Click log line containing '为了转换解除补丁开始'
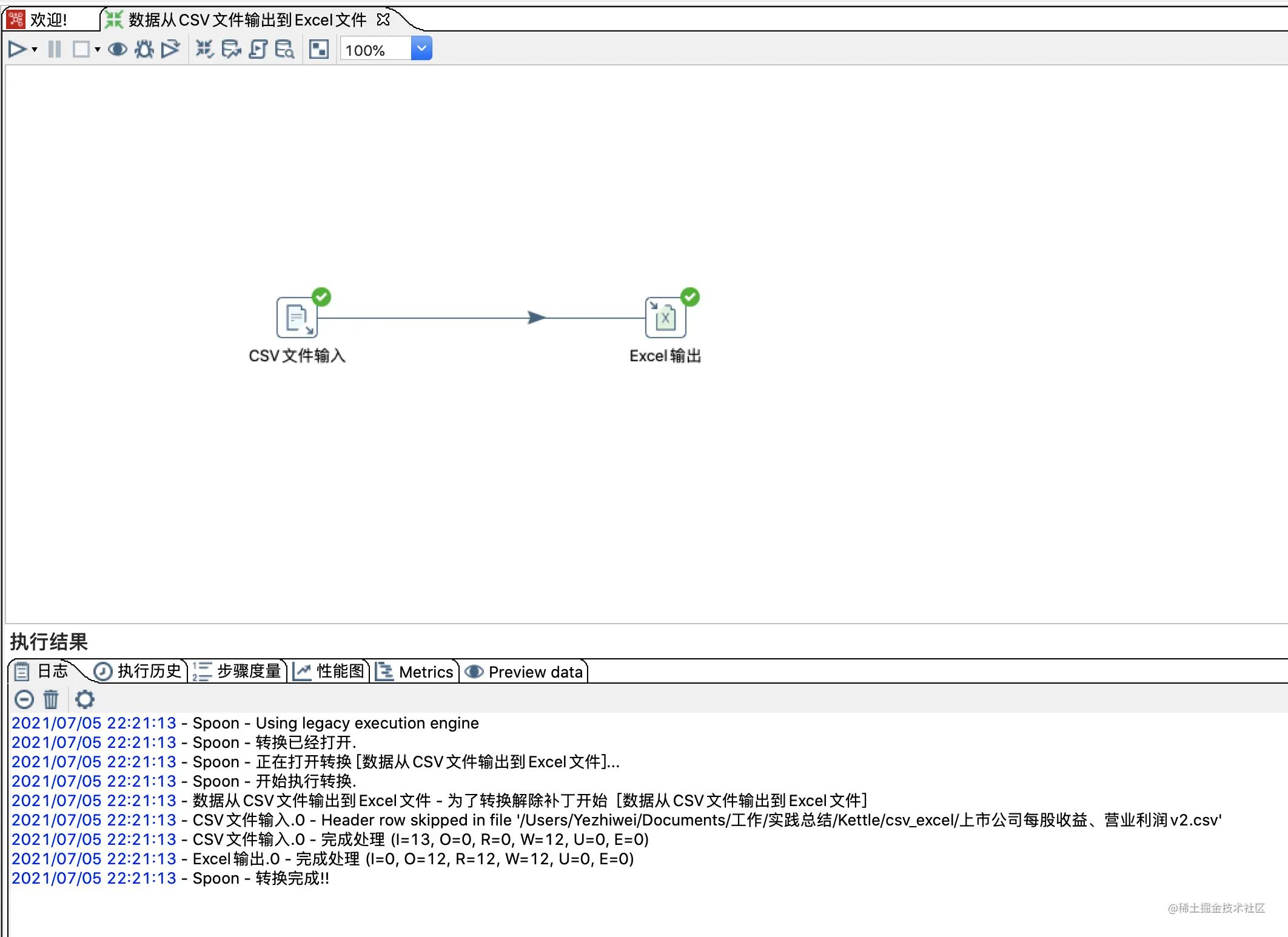Image resolution: width=1288 pixels, height=937 pixels. pyautogui.click(x=440, y=801)
